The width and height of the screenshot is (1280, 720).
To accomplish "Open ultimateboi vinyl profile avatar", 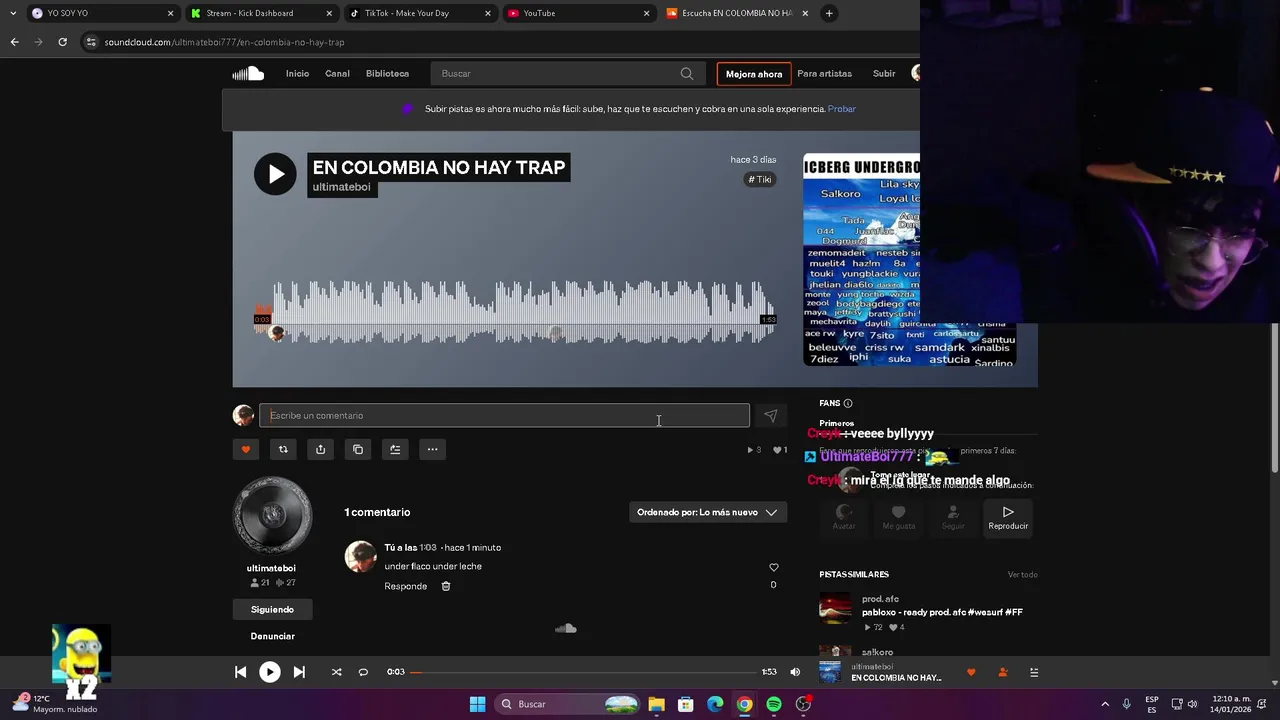I will click(x=272, y=515).
